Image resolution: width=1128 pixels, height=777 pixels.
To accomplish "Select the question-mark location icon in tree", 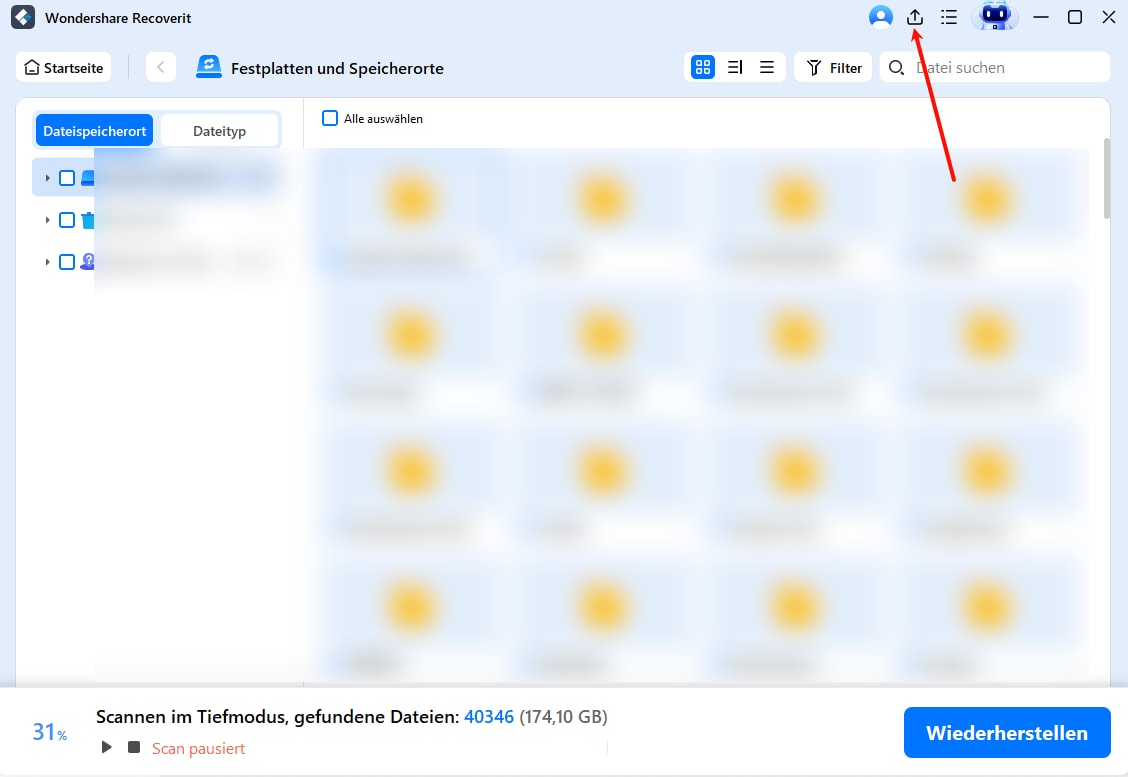I will (87, 262).
